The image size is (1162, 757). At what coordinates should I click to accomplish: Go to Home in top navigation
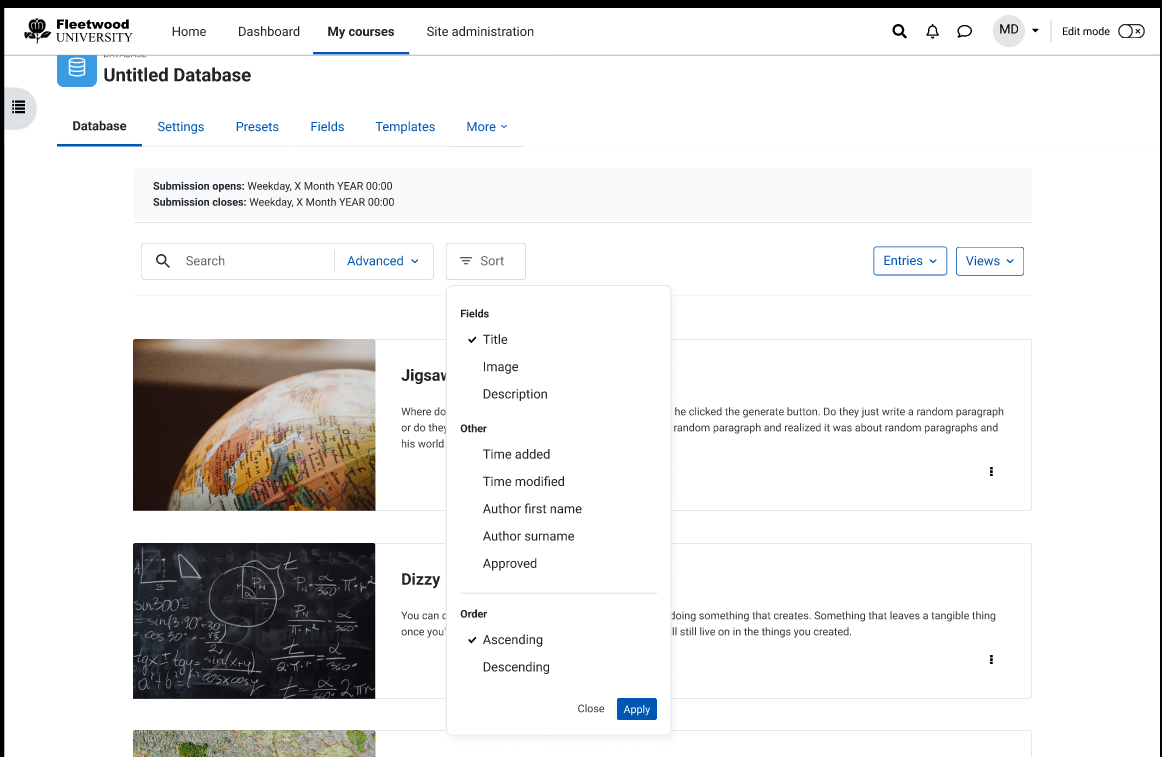pos(189,32)
